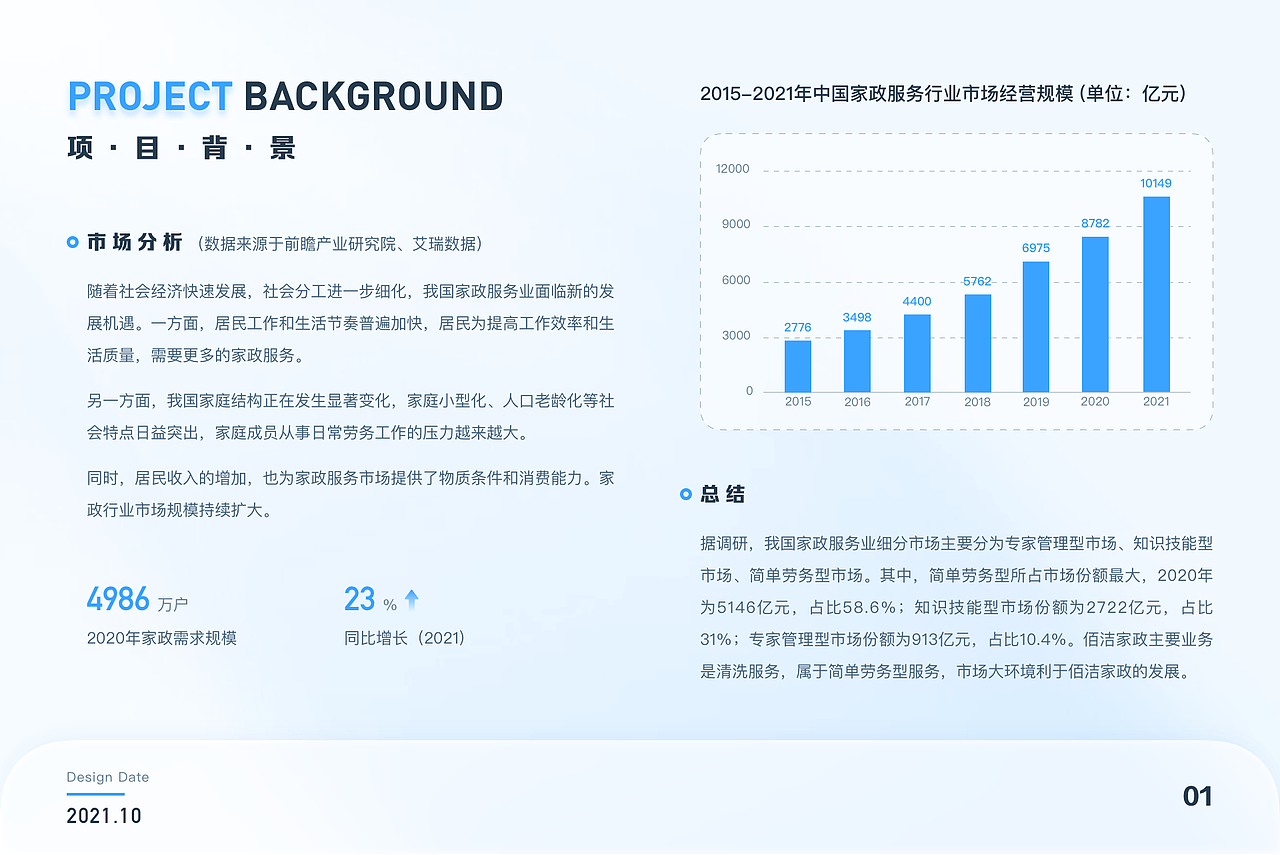Click the 12000 axis gridline value
This screenshot has height=855, width=1280.
tap(731, 169)
